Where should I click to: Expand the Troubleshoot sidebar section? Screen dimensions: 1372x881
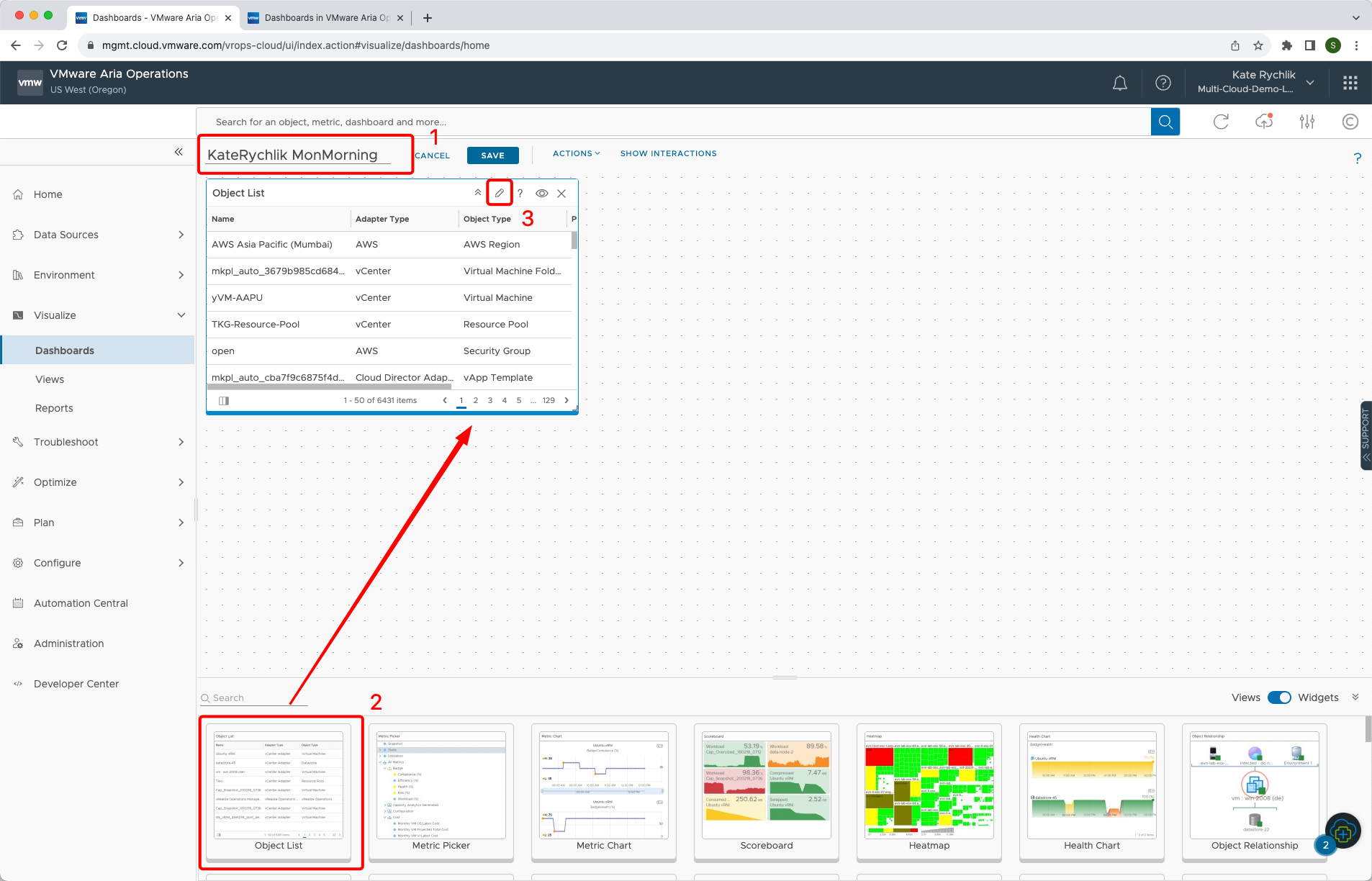[97, 441]
